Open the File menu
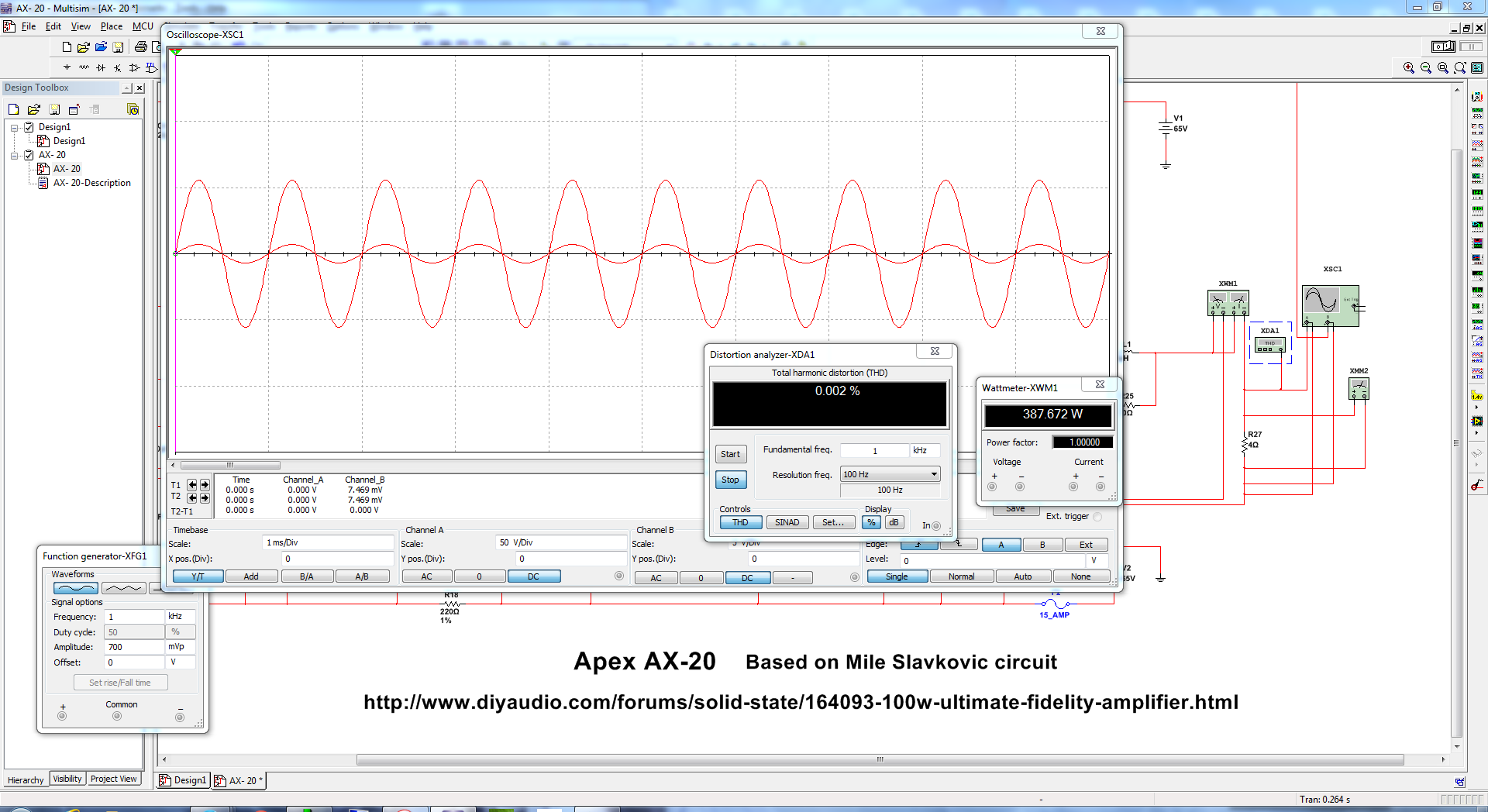 pyautogui.click(x=29, y=26)
